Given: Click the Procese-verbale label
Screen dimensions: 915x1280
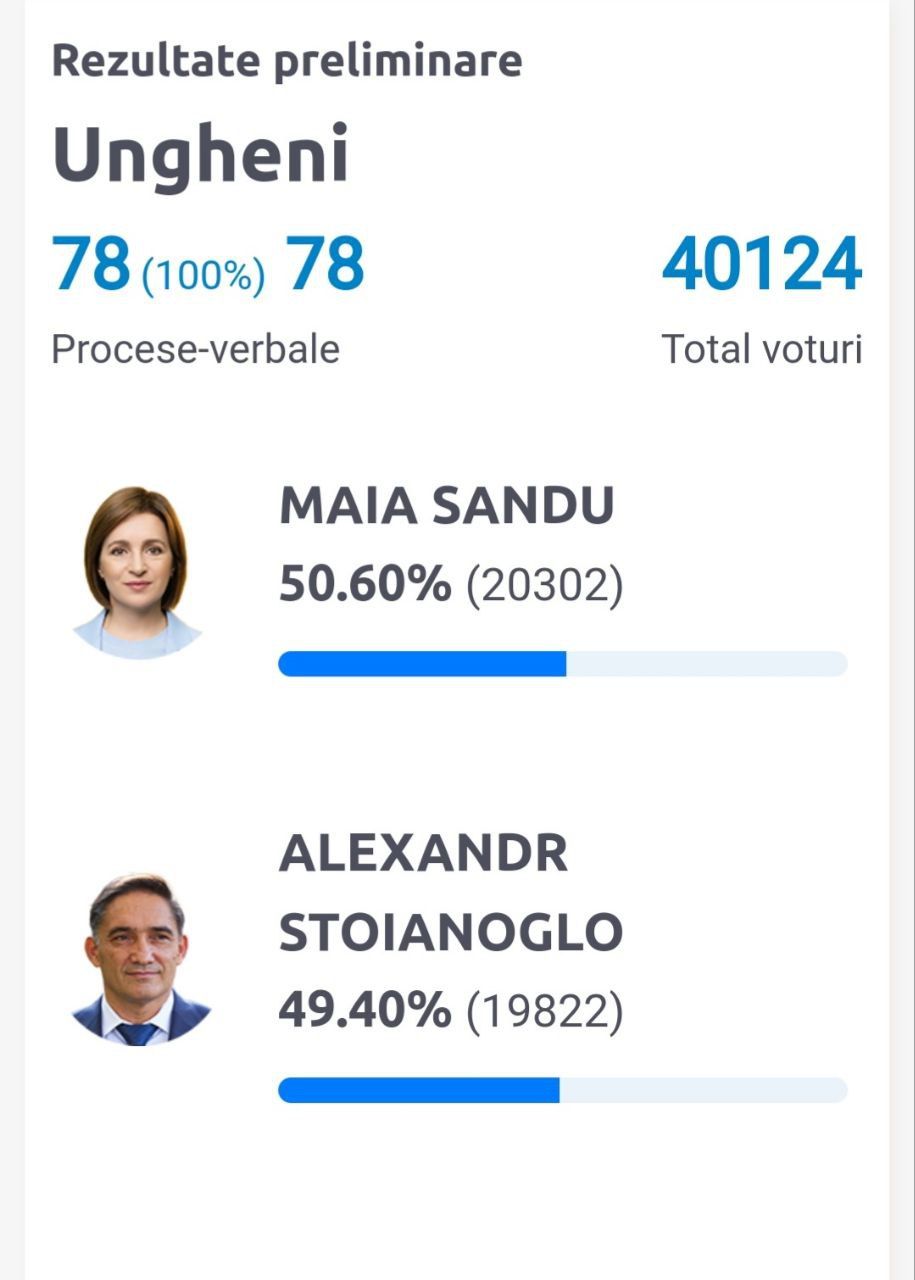Looking at the screenshot, I should (196, 349).
